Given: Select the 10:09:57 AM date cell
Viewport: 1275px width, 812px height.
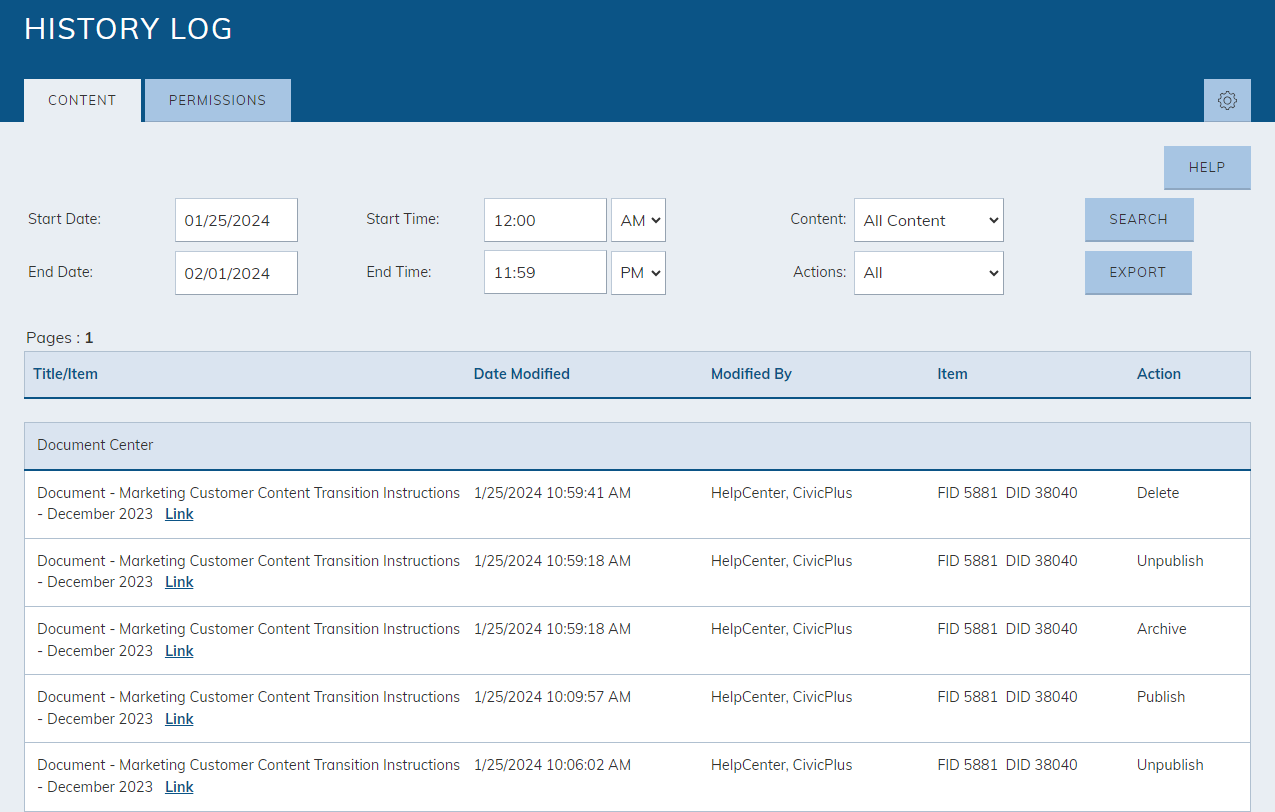Looking at the screenshot, I should (x=552, y=697).
